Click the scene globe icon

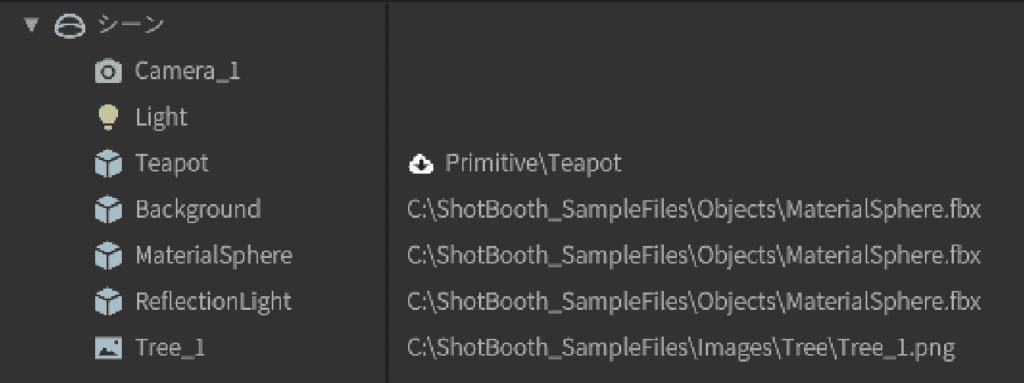(70, 25)
